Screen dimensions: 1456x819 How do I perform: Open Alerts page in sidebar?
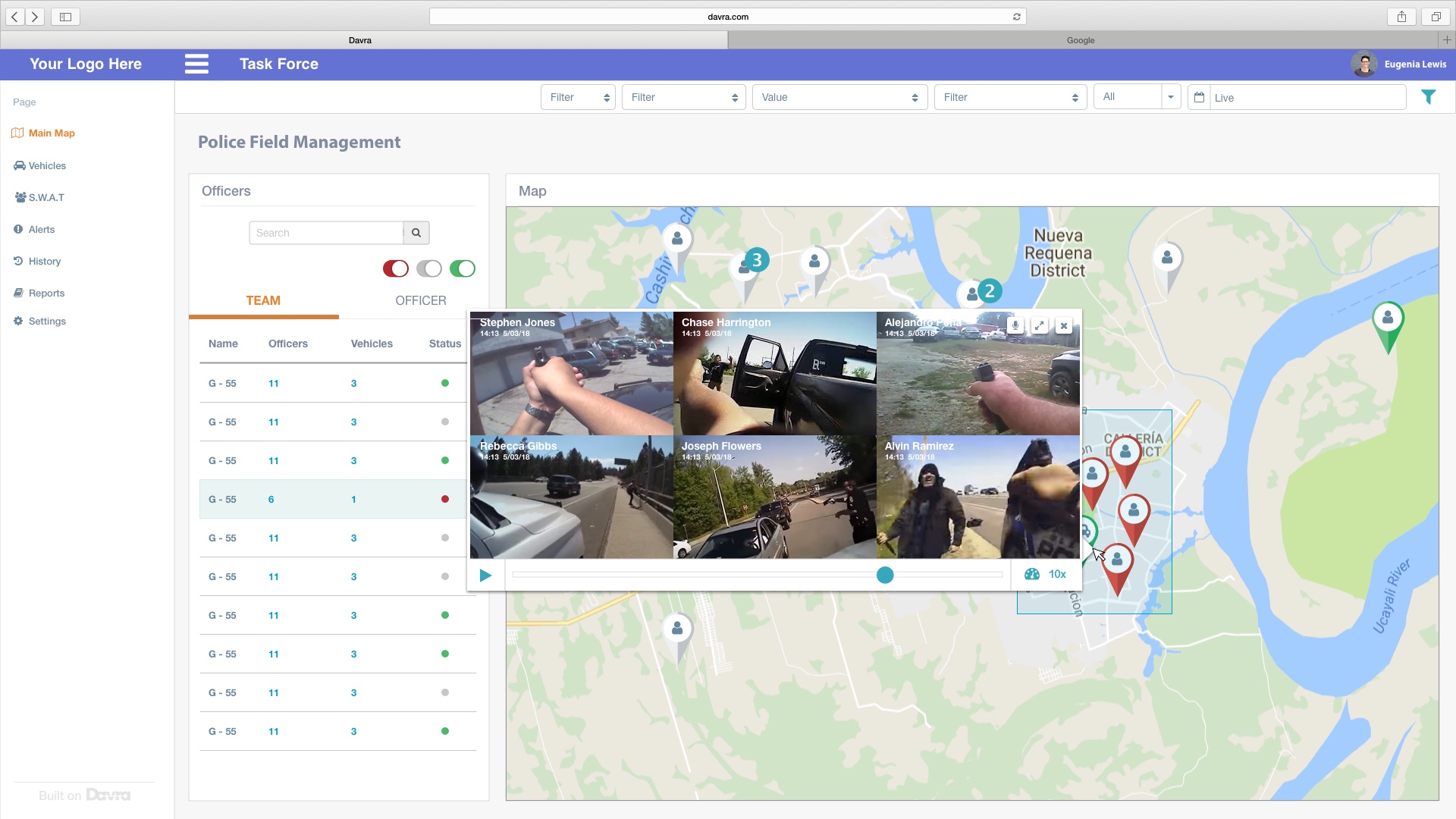click(34, 229)
